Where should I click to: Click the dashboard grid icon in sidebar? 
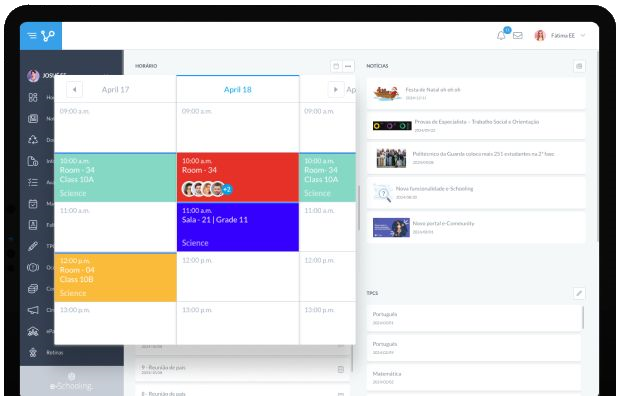tap(33, 97)
